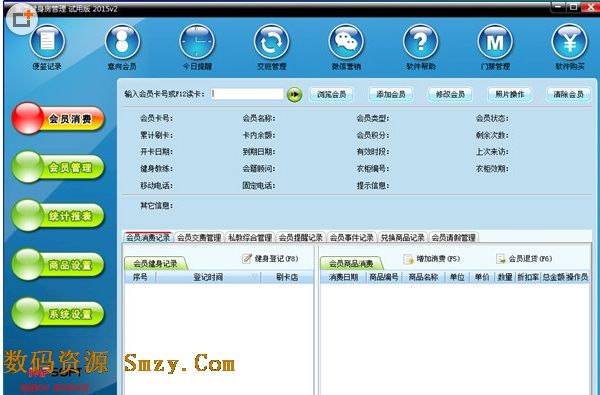Image resolution: width=600 pixels, height=395 pixels.
Task: Click the 数量 column header
Action: point(505,277)
